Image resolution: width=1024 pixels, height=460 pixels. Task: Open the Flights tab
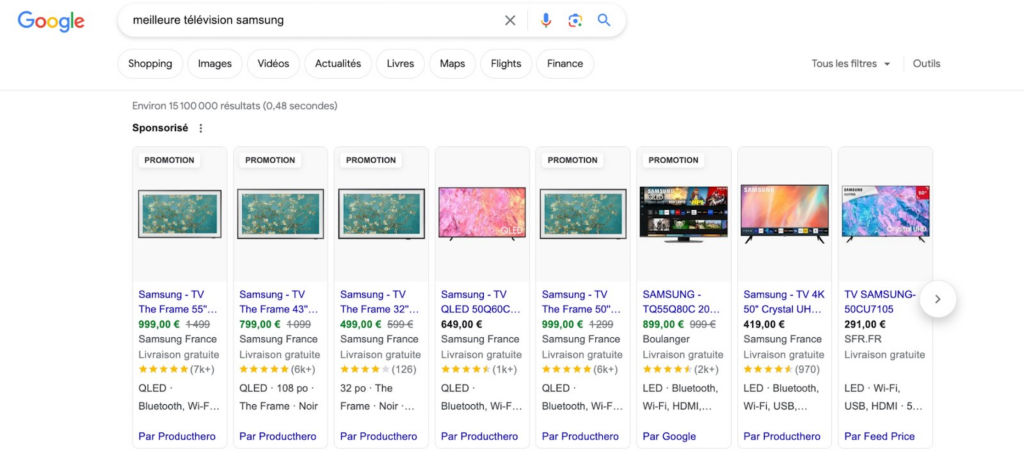point(506,63)
